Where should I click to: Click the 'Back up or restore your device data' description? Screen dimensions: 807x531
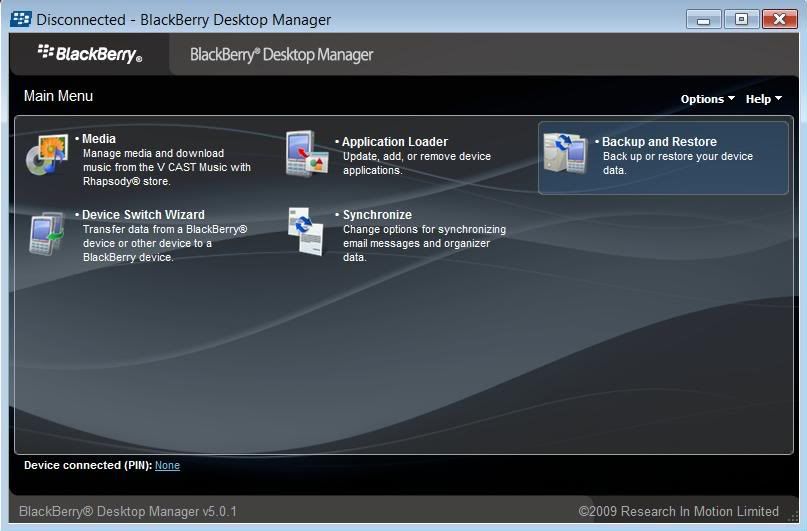tap(678, 163)
